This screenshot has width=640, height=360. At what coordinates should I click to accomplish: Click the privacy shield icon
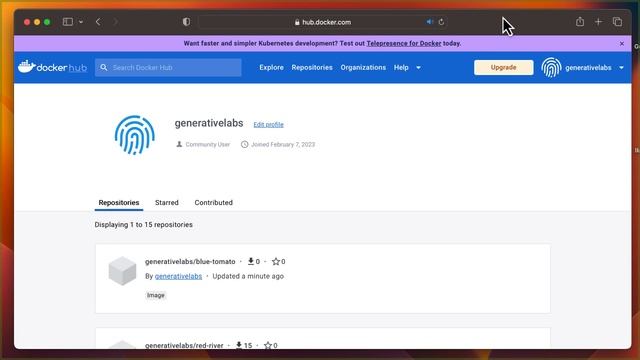click(186, 22)
